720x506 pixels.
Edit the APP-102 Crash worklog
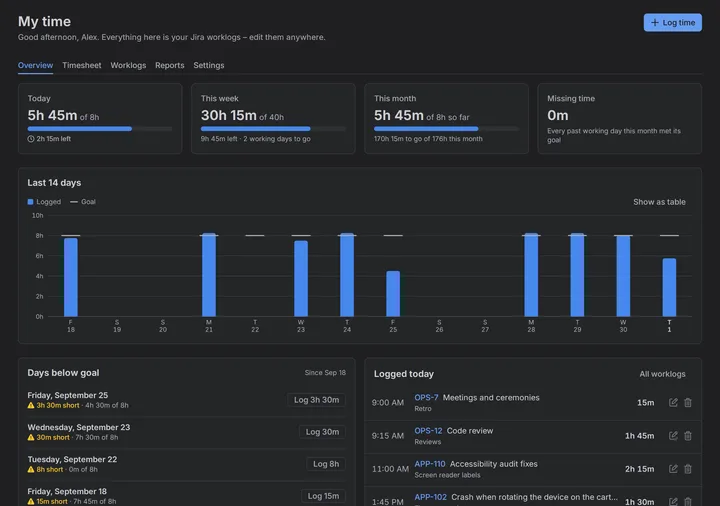(x=673, y=502)
